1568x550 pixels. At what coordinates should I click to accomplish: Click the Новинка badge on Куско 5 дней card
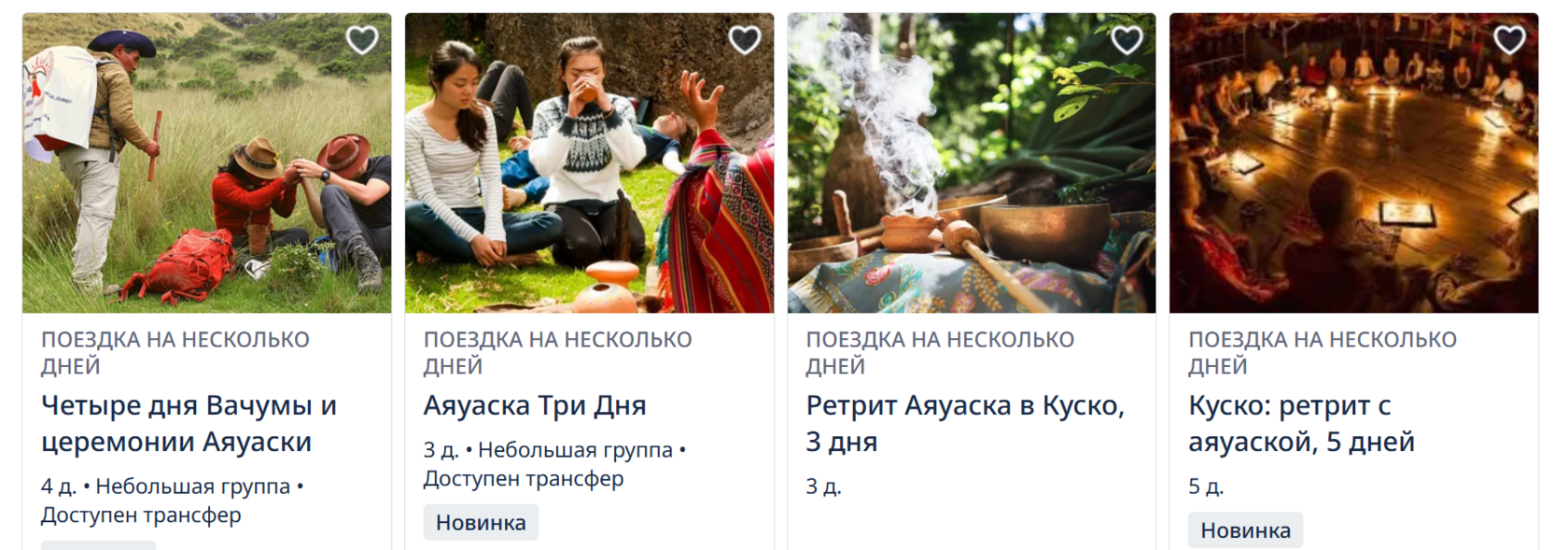(x=1245, y=530)
